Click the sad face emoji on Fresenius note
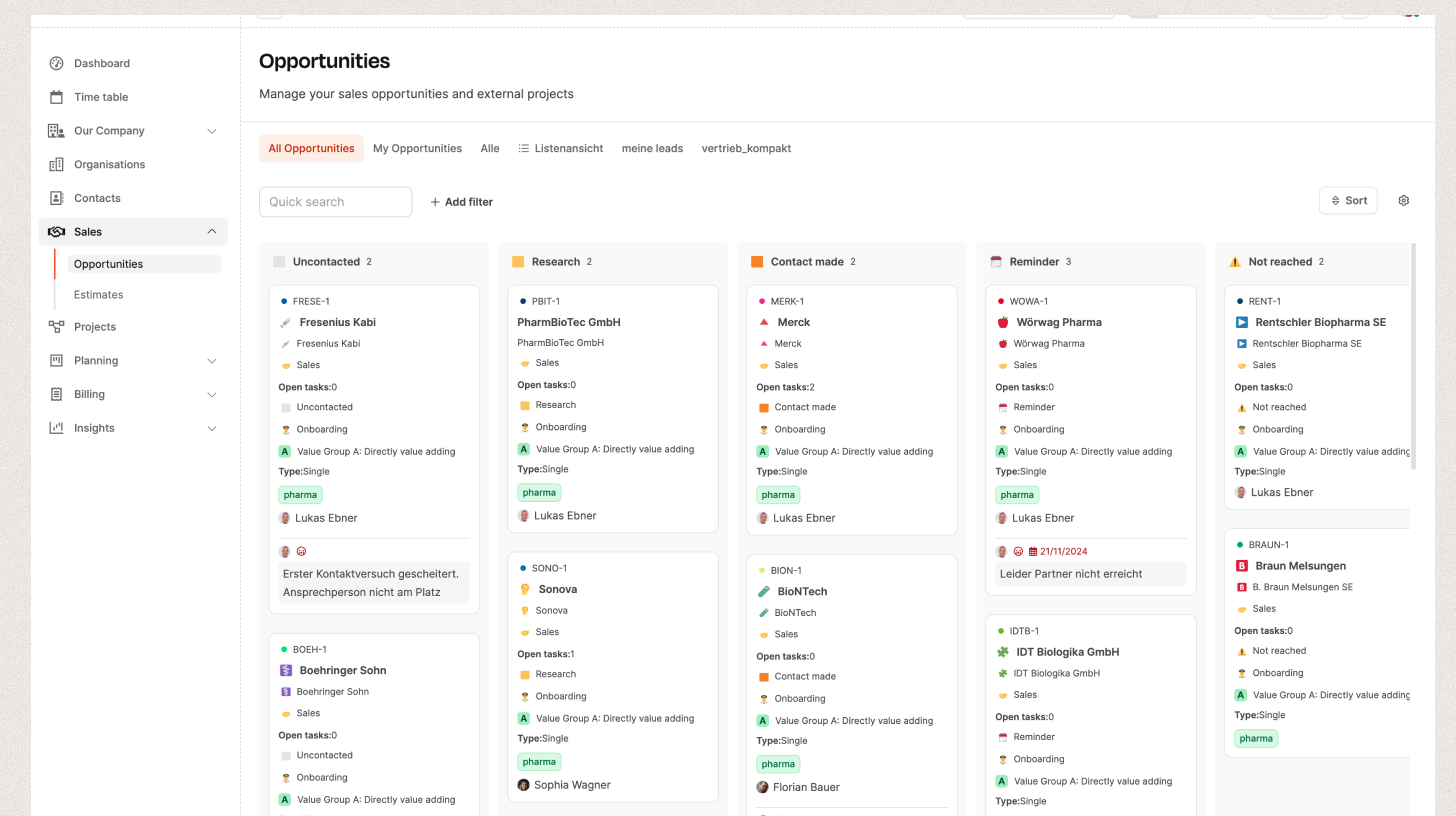The image size is (1456, 816). click(x=302, y=551)
